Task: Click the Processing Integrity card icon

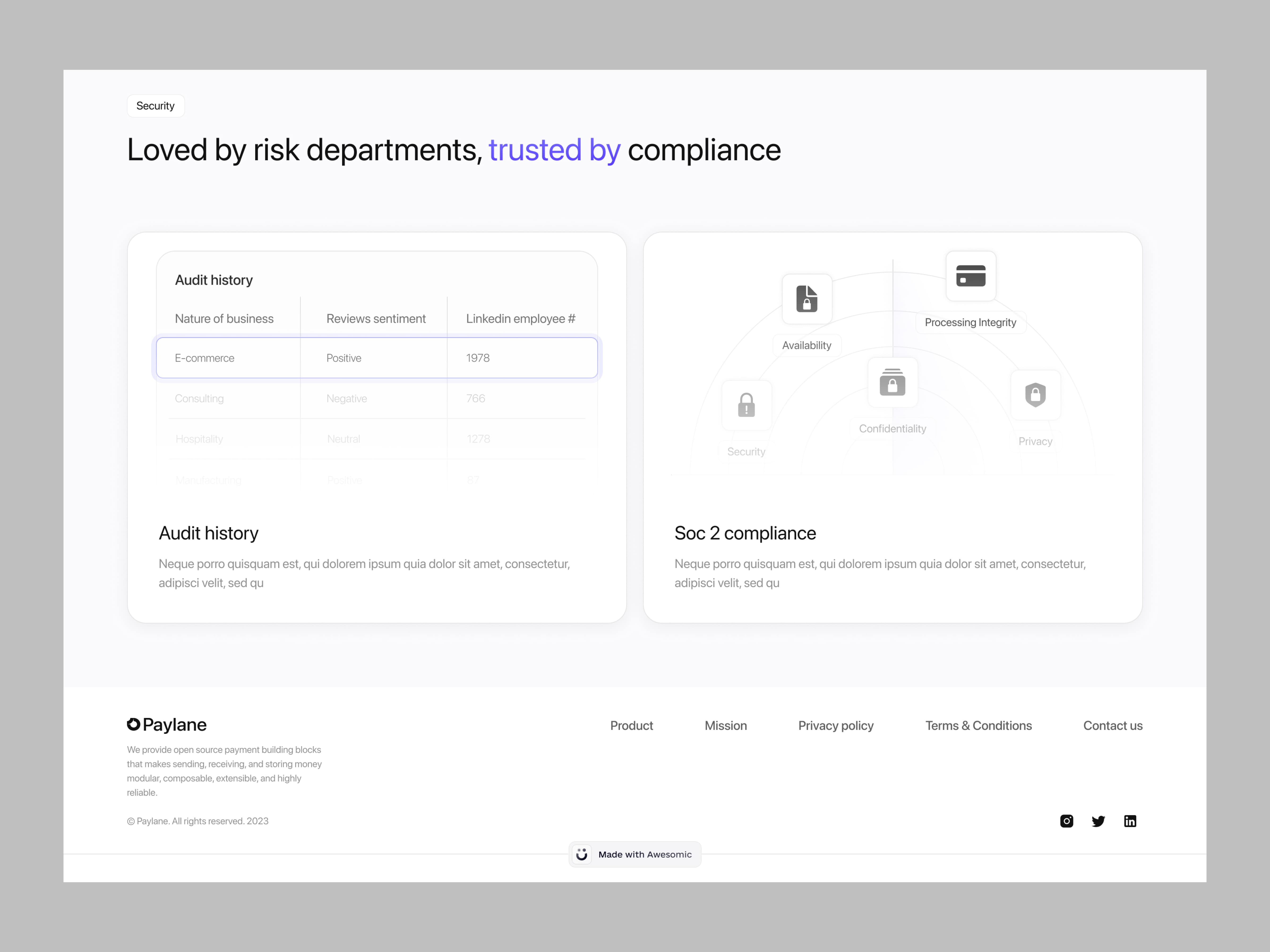Action: click(x=971, y=276)
